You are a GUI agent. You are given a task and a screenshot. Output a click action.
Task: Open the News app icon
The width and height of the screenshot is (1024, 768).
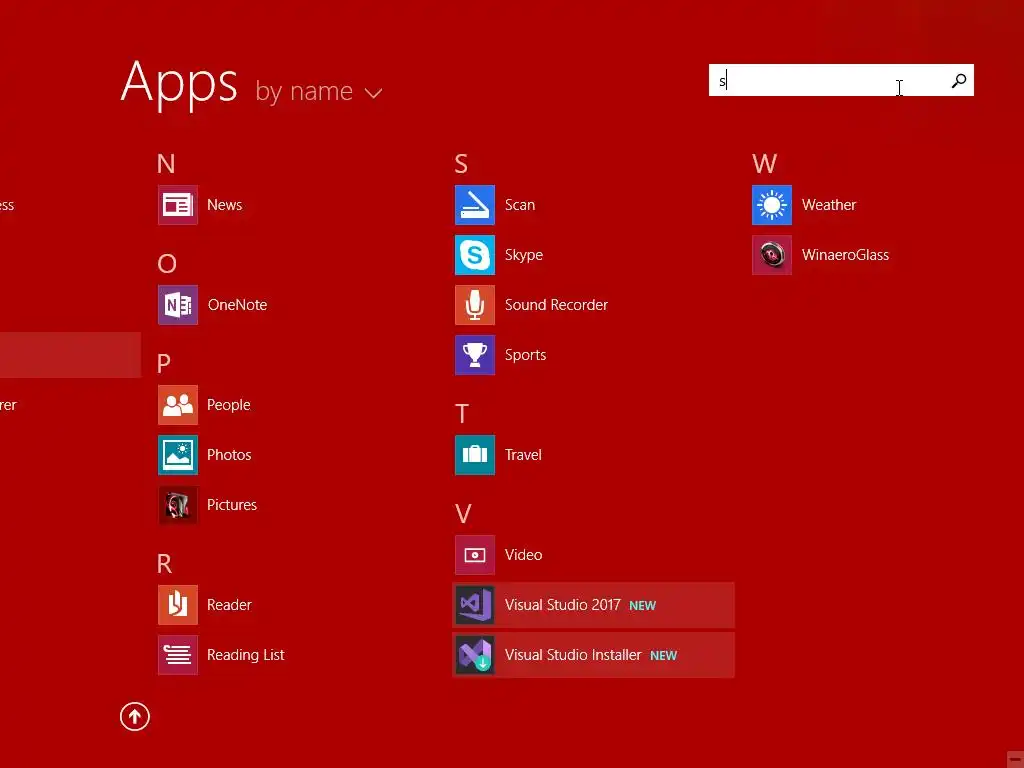[178, 205]
